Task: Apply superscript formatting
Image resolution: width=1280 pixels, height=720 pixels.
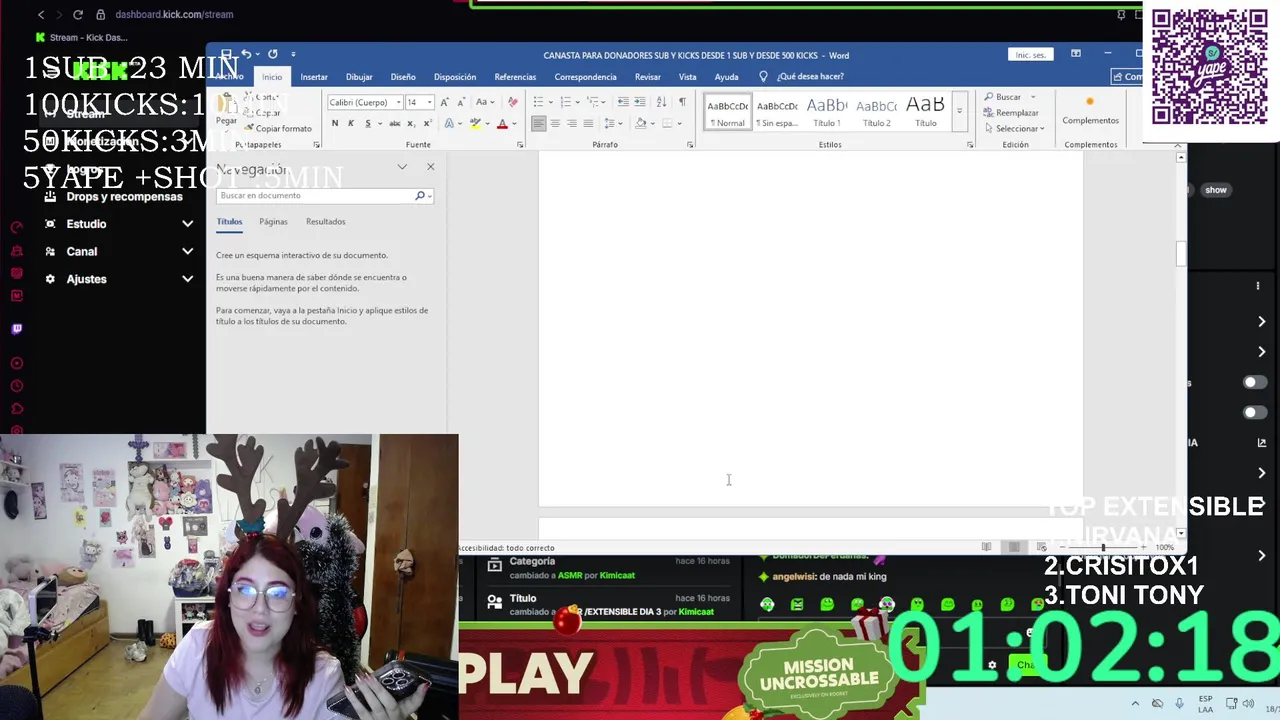Action: 427,123
